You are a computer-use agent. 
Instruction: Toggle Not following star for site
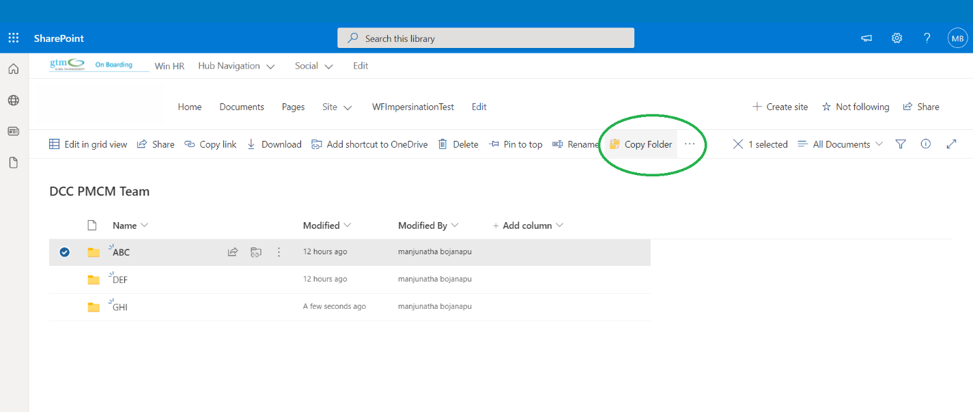[855, 107]
